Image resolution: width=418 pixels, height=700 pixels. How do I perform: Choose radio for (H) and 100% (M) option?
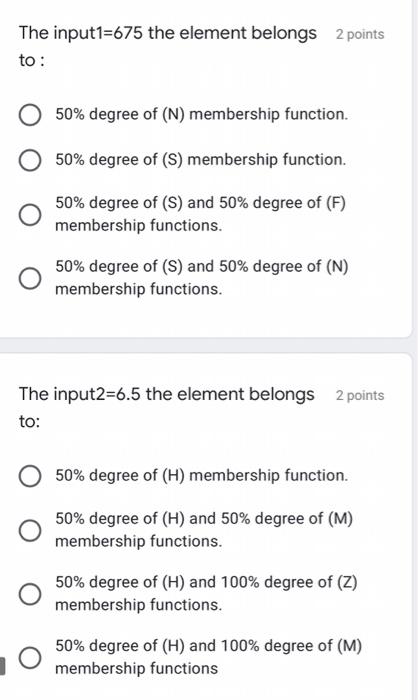(x=30, y=657)
